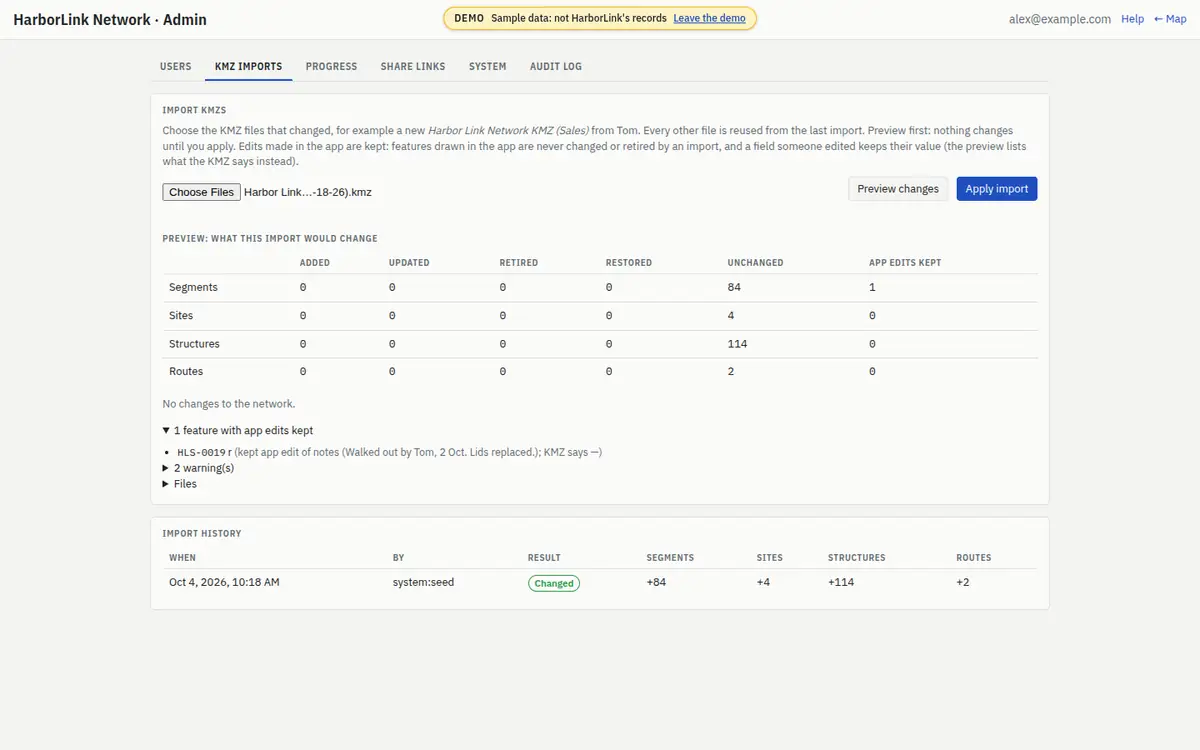The height and width of the screenshot is (750, 1200).
Task: Collapse the '1 feature with app edits kept' section
Action: click(x=238, y=430)
